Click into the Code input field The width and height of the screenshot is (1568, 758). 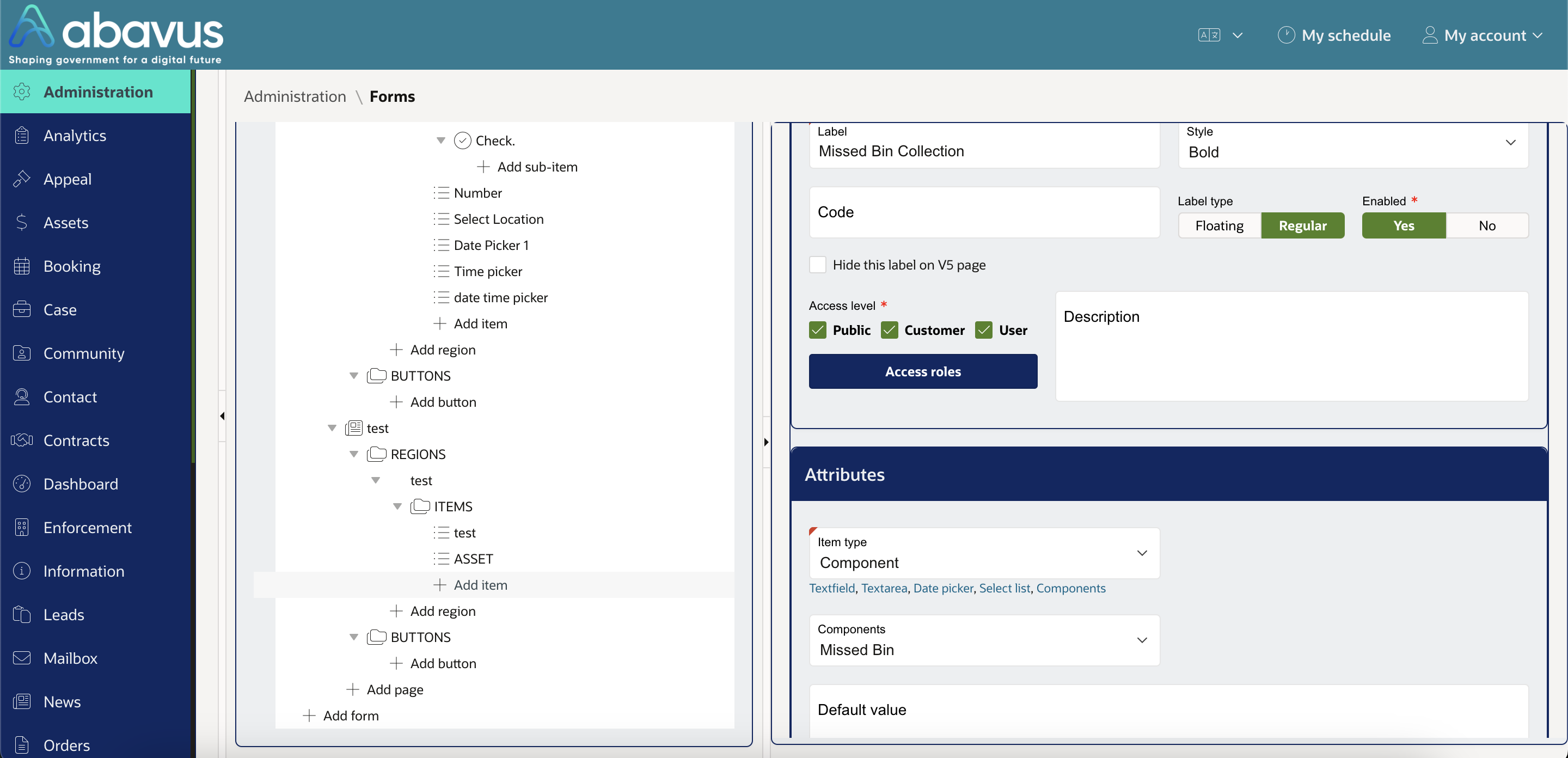coord(984,212)
